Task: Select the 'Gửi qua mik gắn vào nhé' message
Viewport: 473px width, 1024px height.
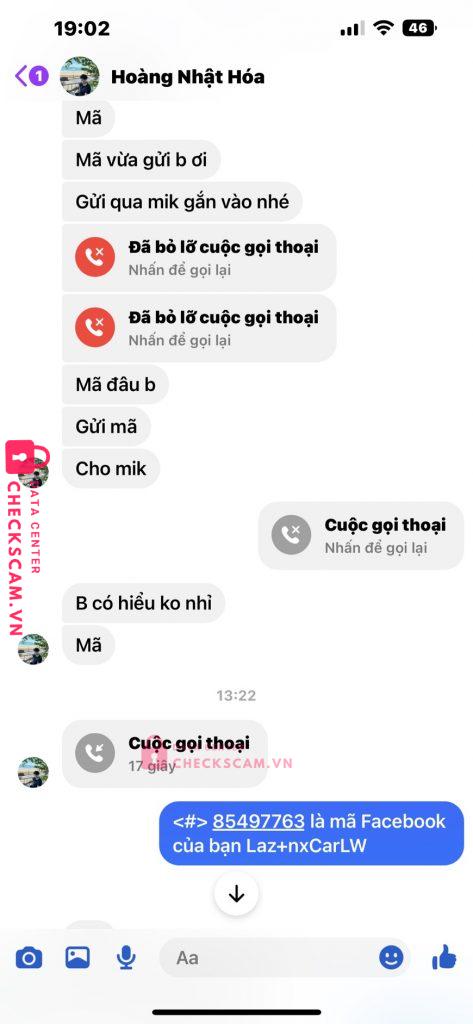Action: click(182, 201)
